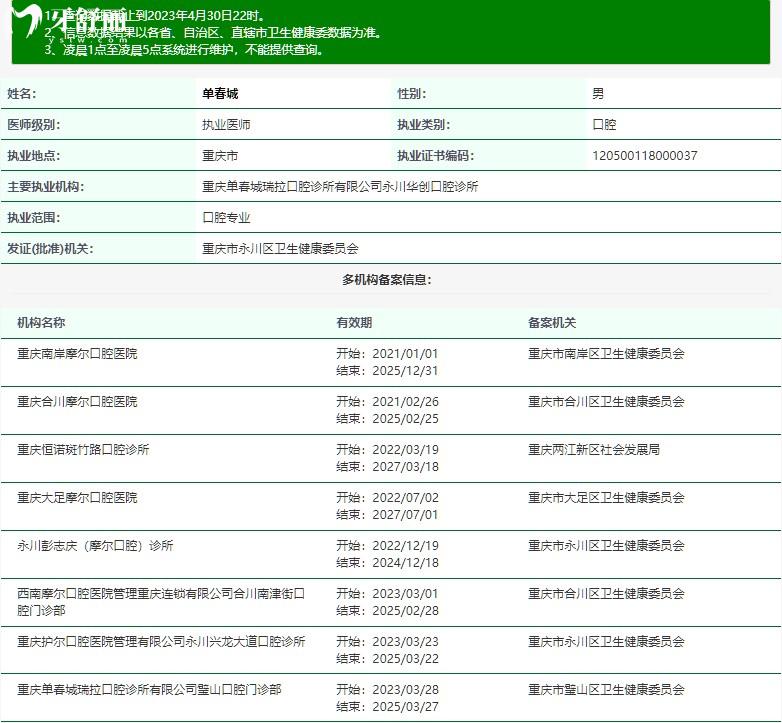Select 重庆市璧山区卫生健康委员会 authority

[606, 689]
